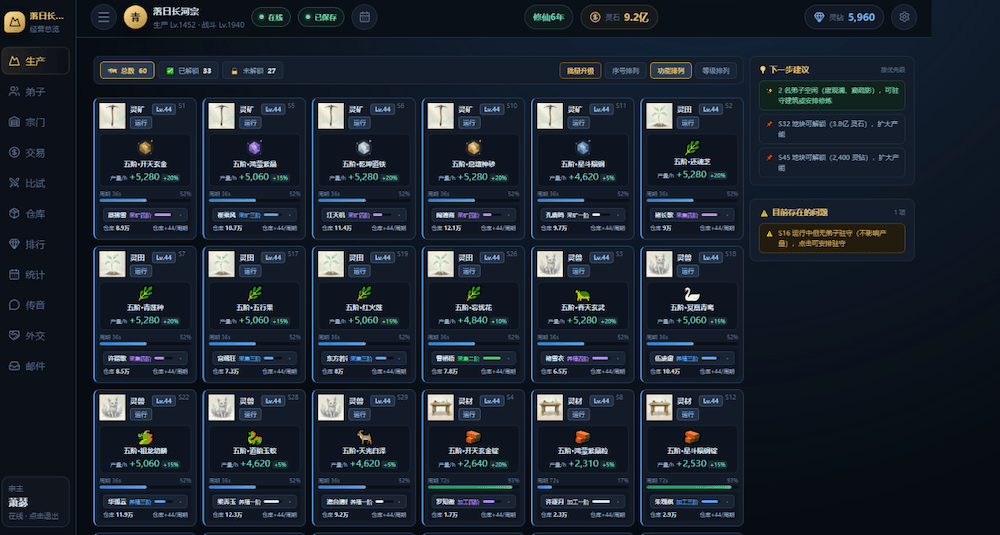
Task: Click the 批量升级 bulk upgrade button
Action: point(580,70)
